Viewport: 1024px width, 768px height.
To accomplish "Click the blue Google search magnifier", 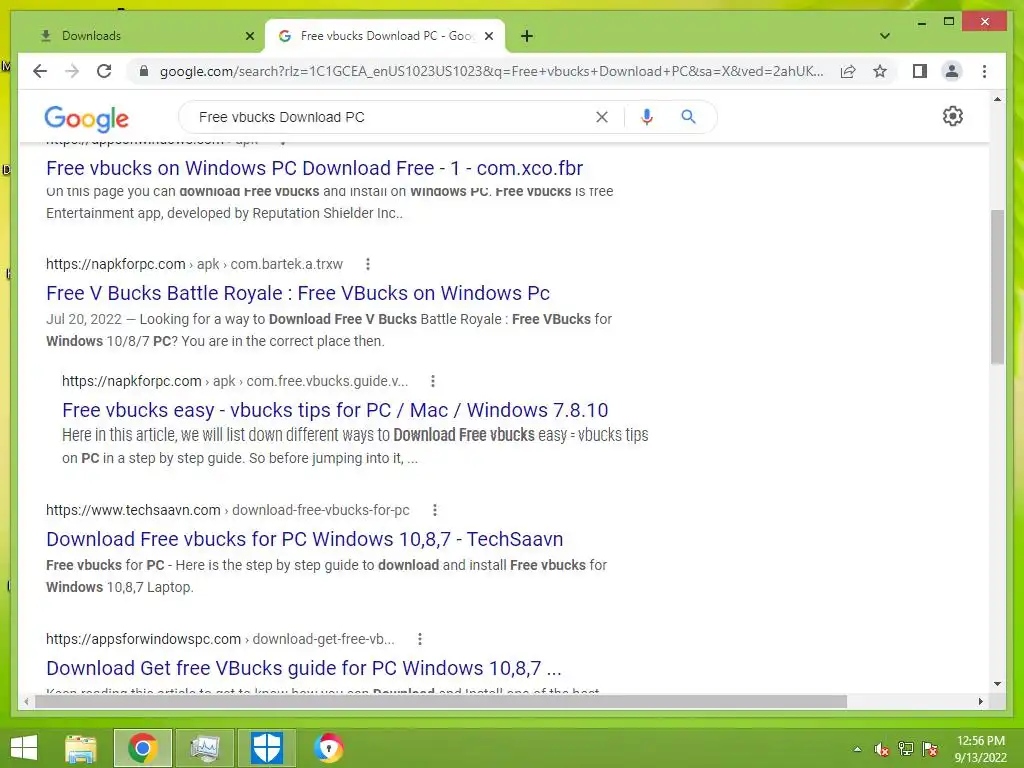I will click(x=688, y=117).
